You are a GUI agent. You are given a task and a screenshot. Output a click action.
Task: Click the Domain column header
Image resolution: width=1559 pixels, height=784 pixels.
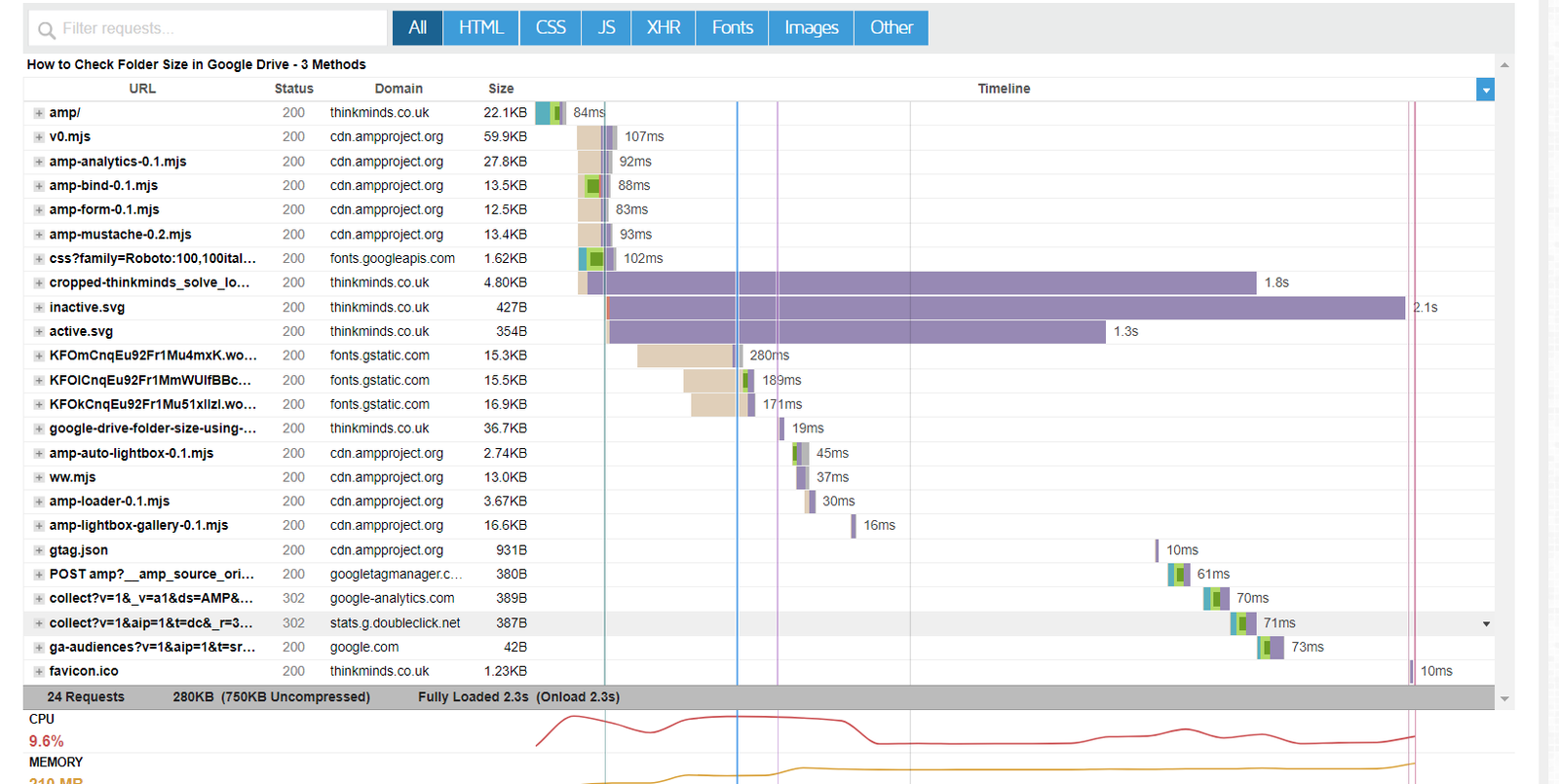pyautogui.click(x=399, y=89)
